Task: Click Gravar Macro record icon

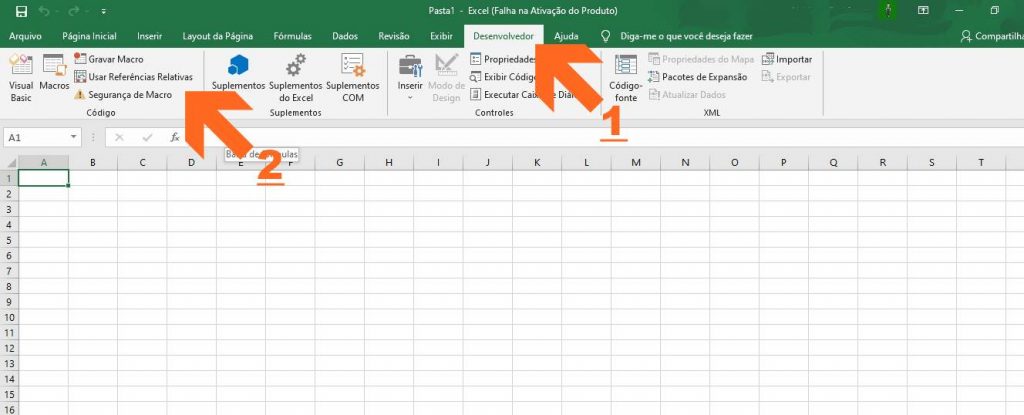Action: click(80, 59)
